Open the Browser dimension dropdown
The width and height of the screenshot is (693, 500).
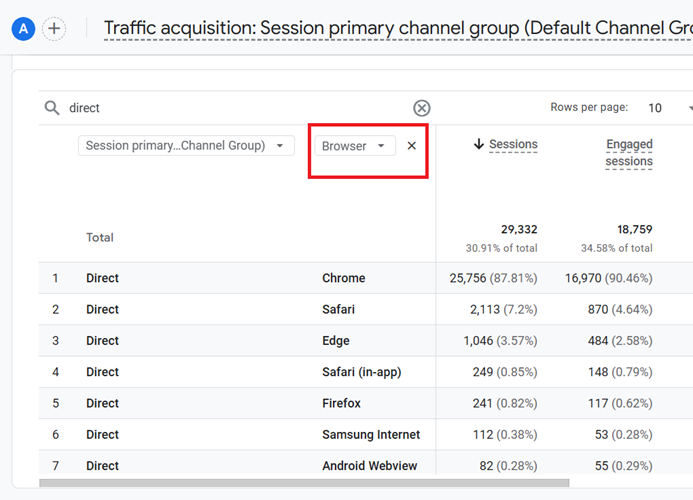[354, 146]
